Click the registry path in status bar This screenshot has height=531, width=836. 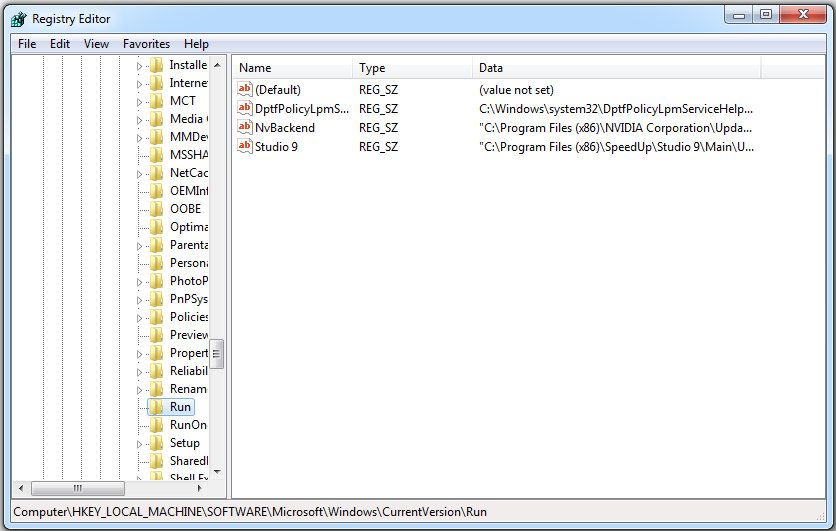coord(250,512)
